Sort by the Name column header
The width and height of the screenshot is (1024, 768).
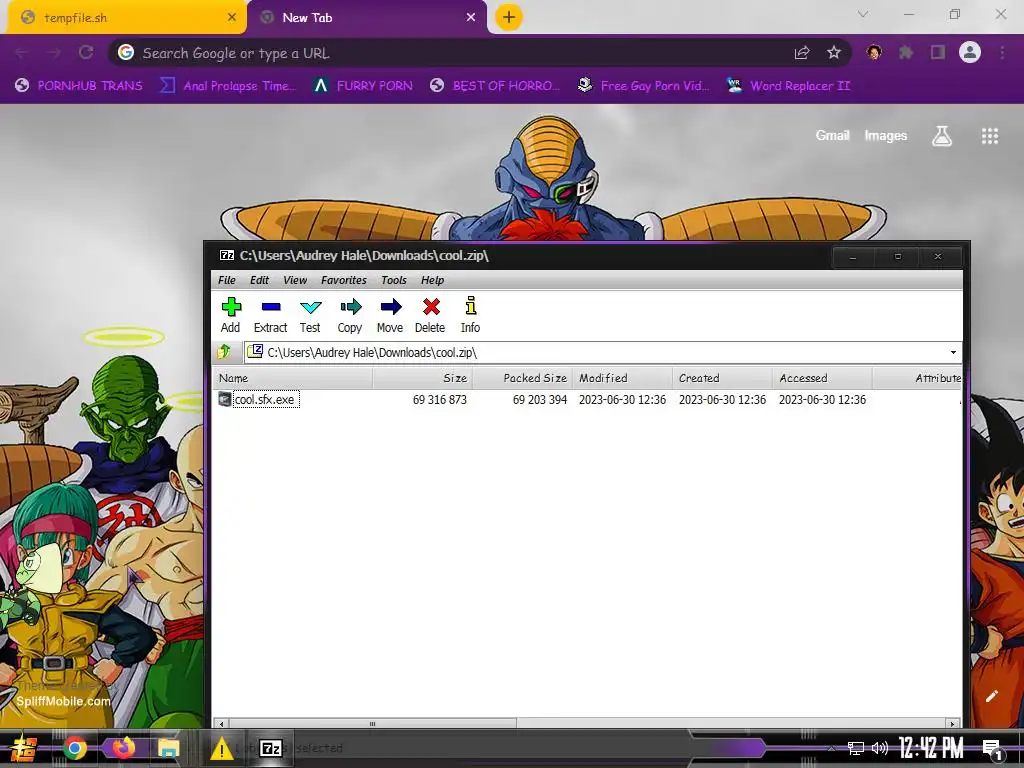pyautogui.click(x=293, y=378)
